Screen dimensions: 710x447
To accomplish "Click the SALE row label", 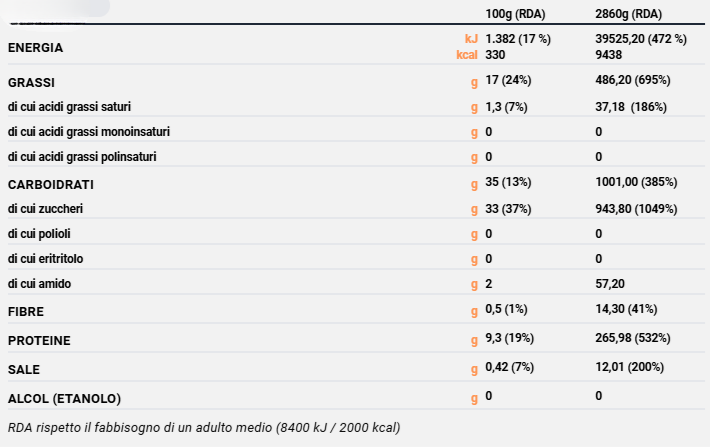I will click(x=24, y=369).
